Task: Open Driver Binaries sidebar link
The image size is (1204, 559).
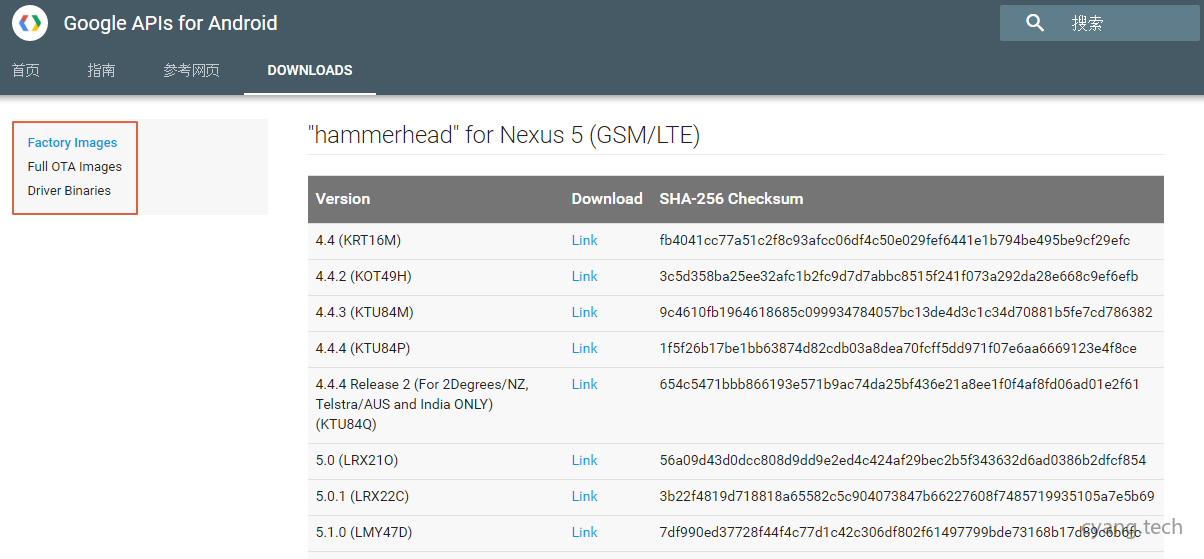Action: 69,191
